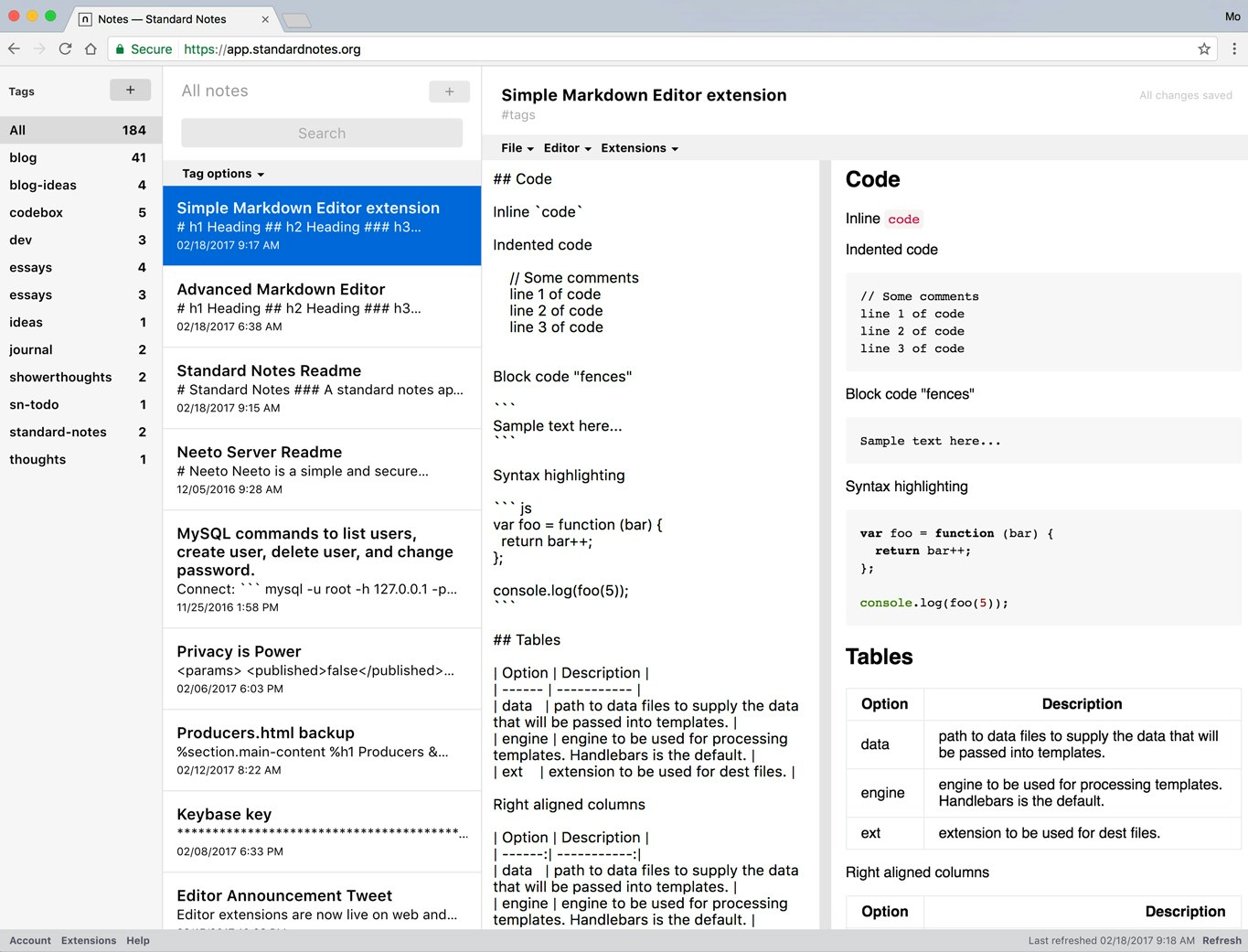Image resolution: width=1248 pixels, height=952 pixels.
Task: Expand the Tag options dropdown
Action: click(222, 173)
